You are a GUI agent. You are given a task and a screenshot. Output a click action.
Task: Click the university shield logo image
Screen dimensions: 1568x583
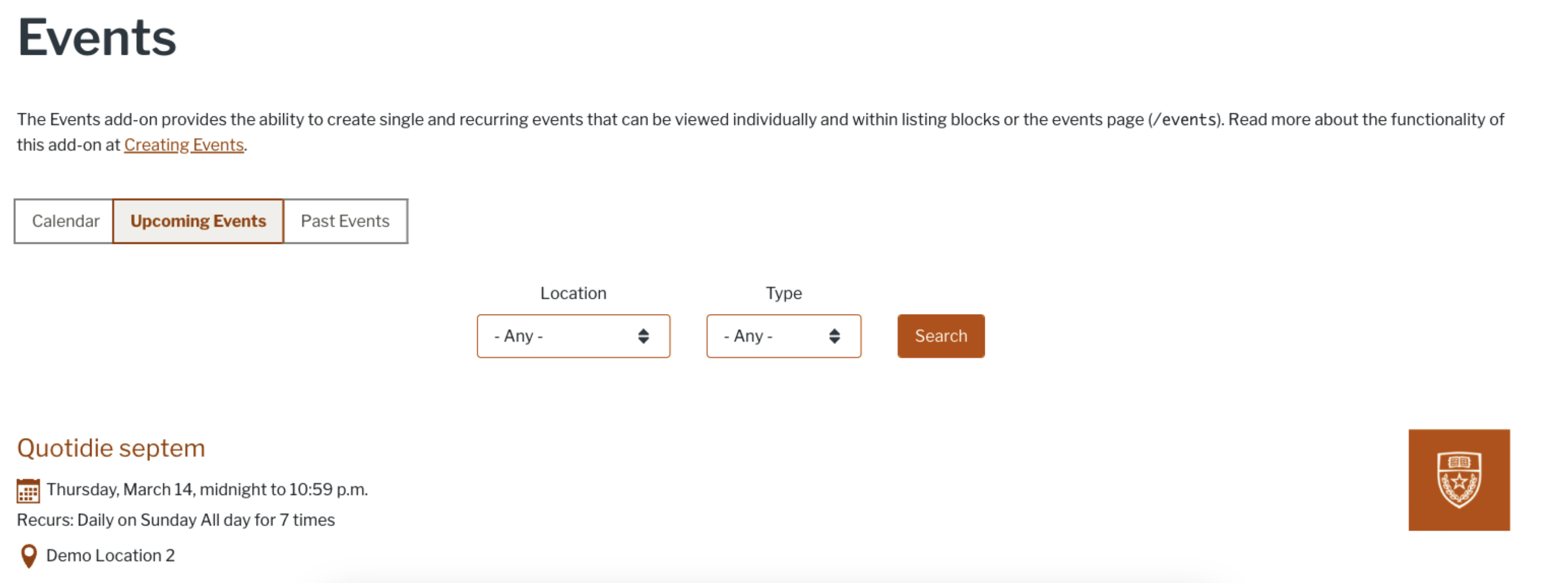click(1458, 480)
